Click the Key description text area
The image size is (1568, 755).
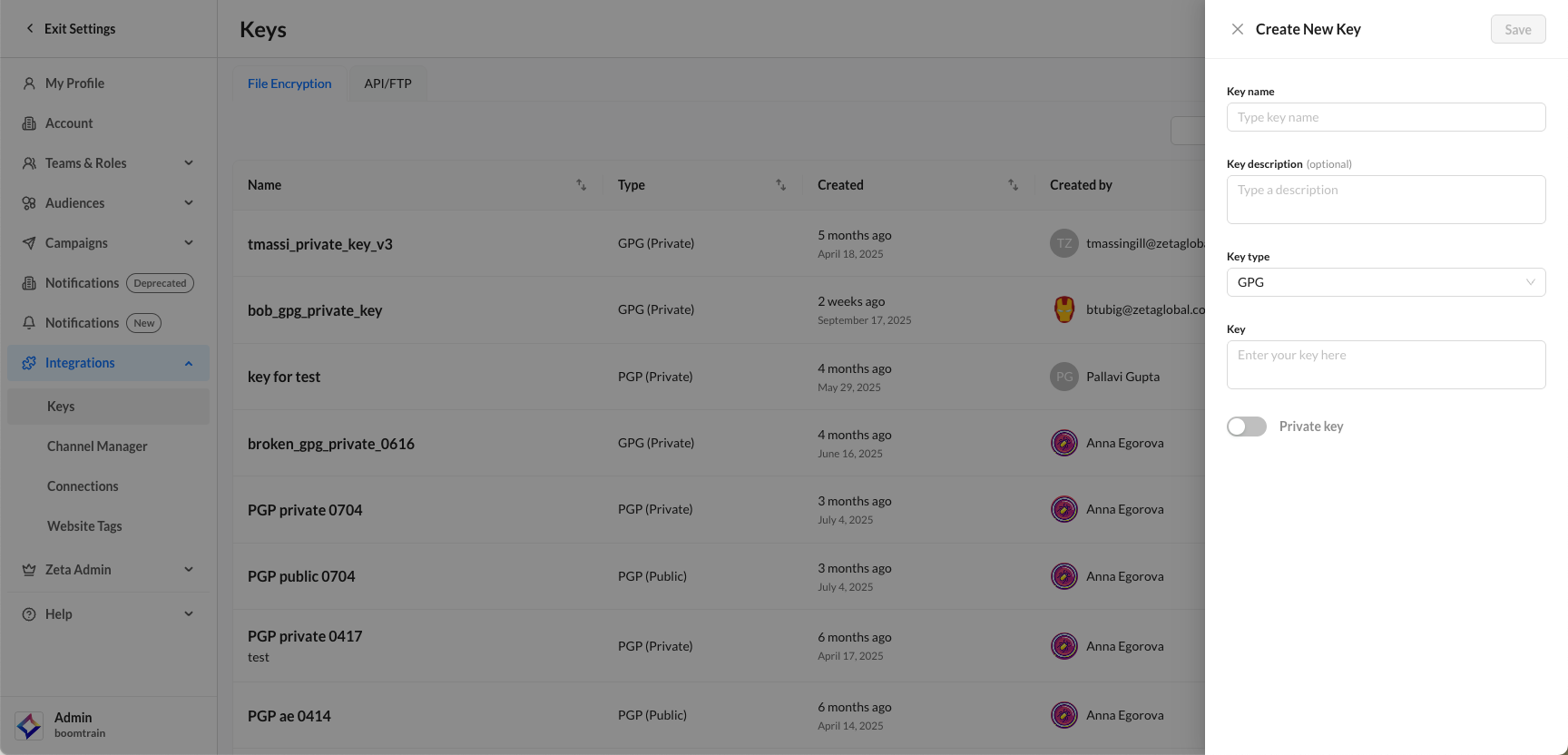[x=1386, y=200]
